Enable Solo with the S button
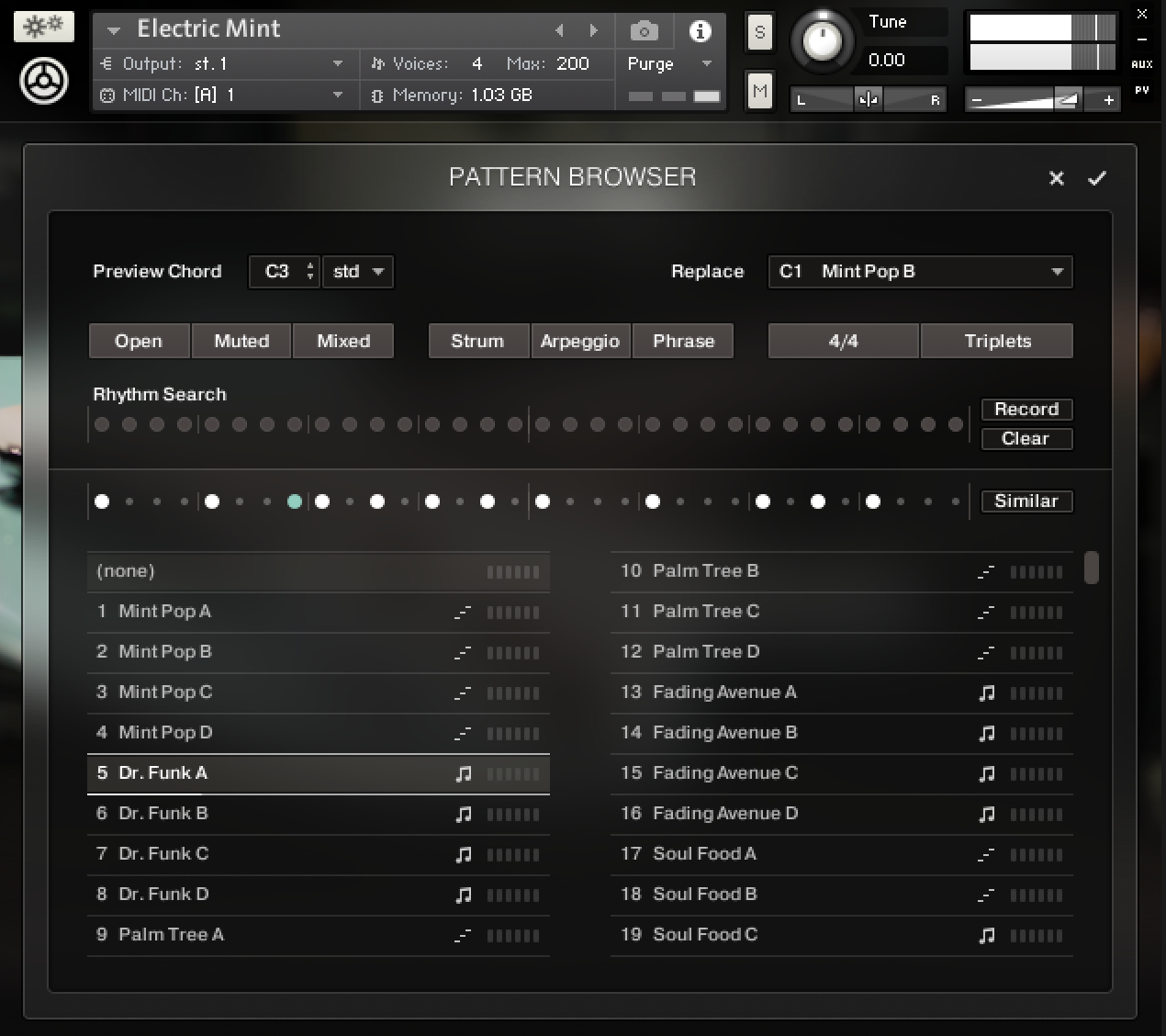The image size is (1166, 1036). [759, 30]
